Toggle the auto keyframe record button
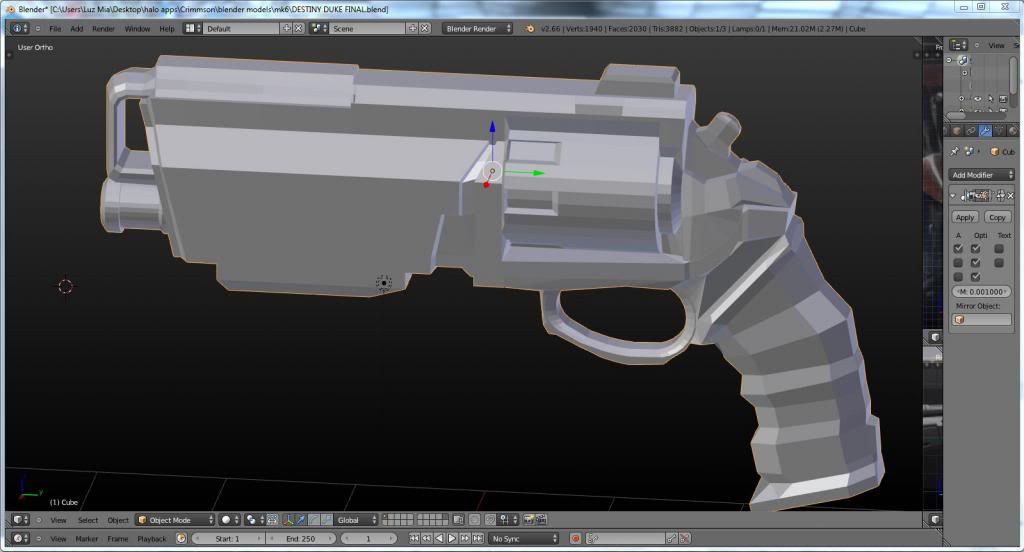The width and height of the screenshot is (1024, 552). coord(575,539)
